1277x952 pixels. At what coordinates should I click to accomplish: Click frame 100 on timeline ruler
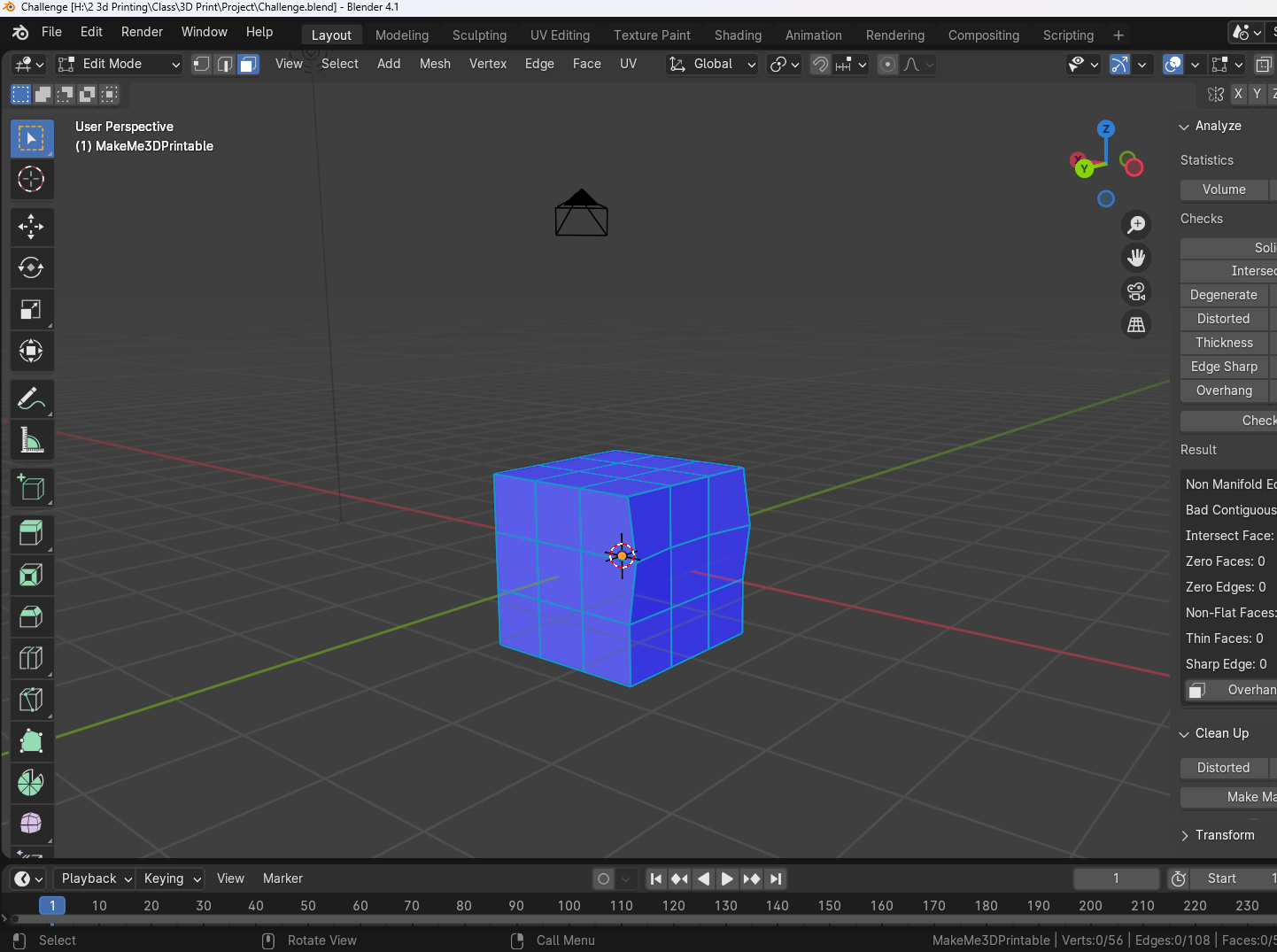tap(569, 906)
